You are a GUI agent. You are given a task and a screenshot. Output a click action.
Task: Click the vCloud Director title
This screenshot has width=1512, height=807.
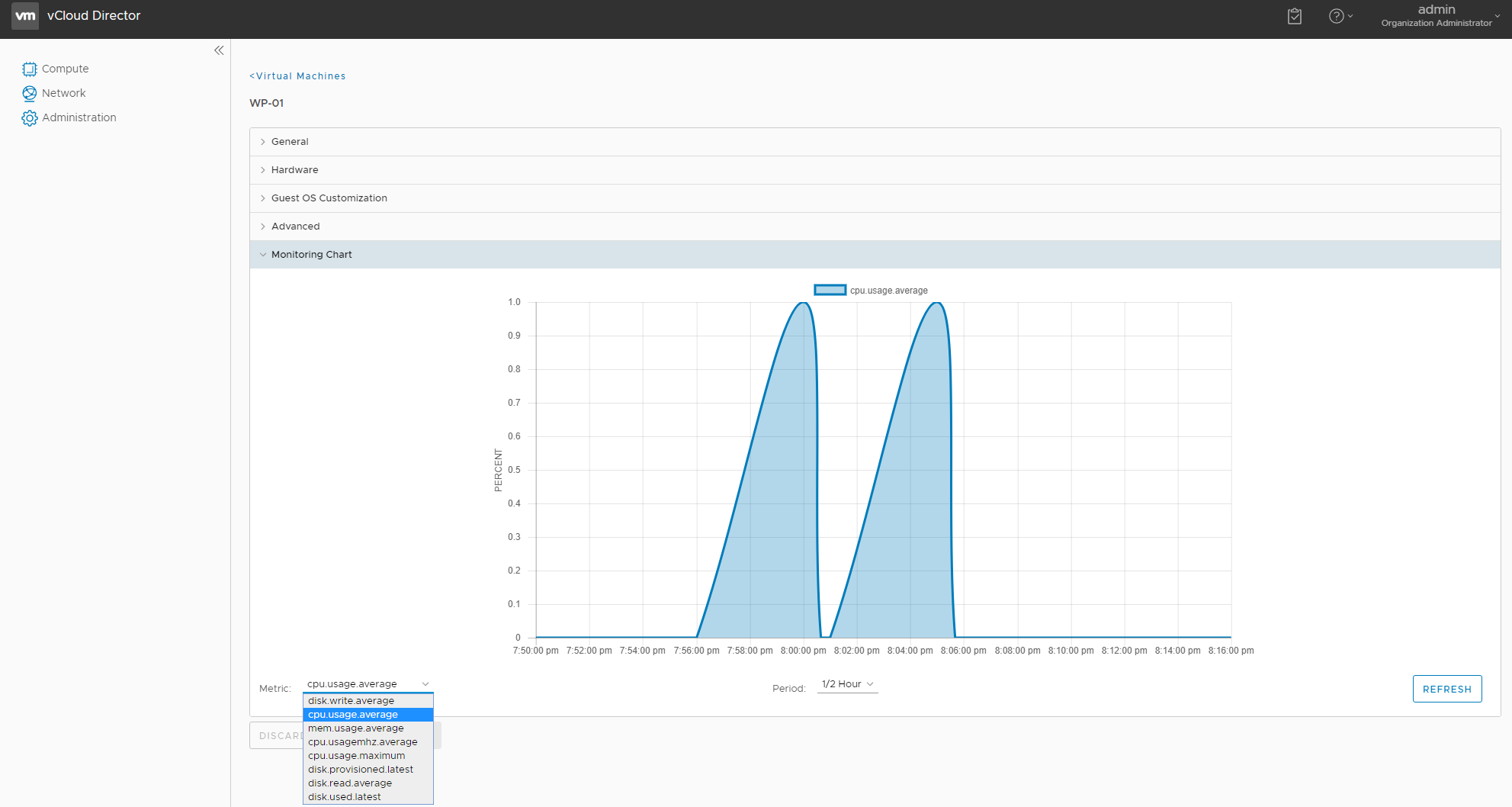94,15
